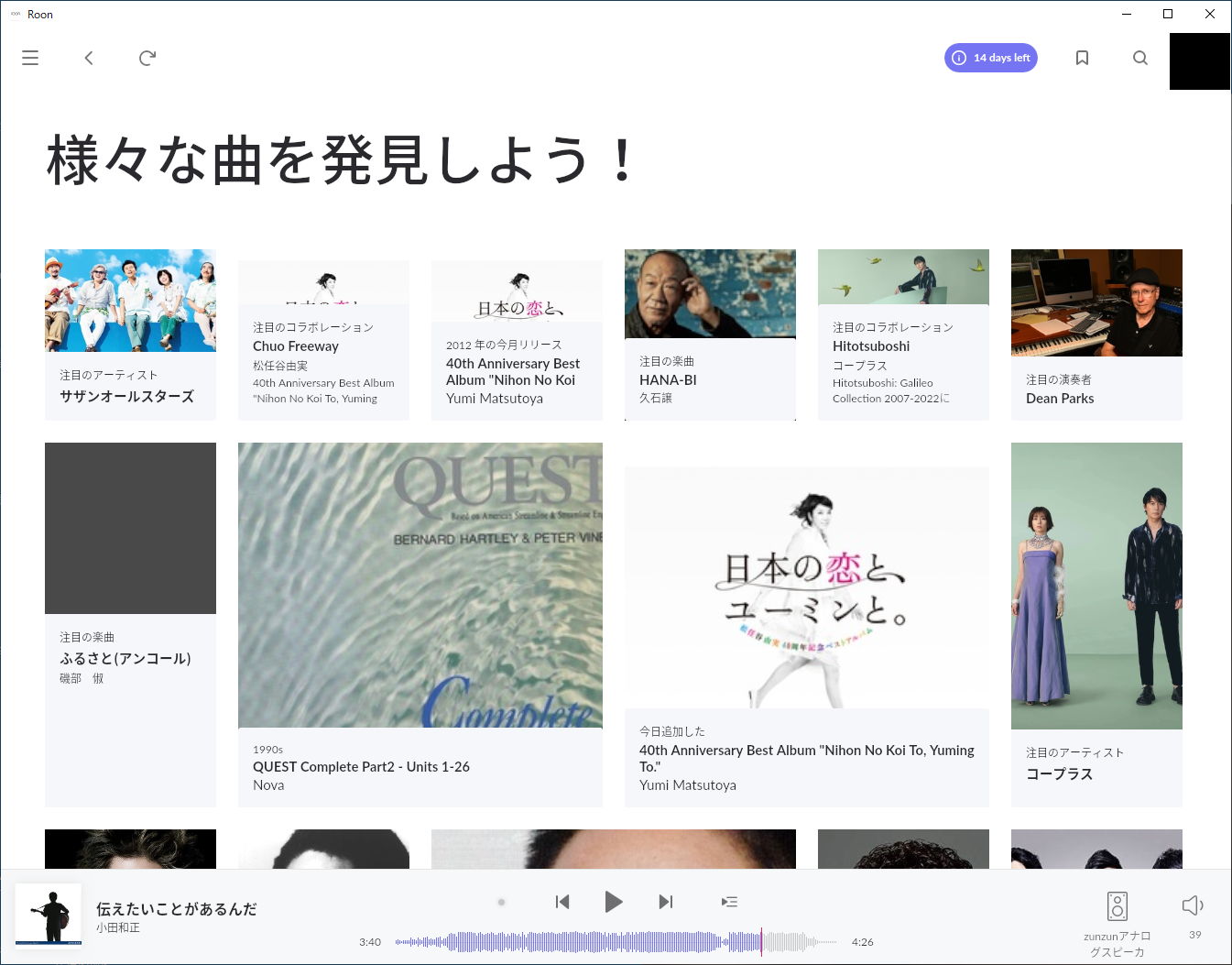Screen dimensions: 1232x965
Task: Click the 松任谷由実 artist name
Action: click(x=280, y=366)
